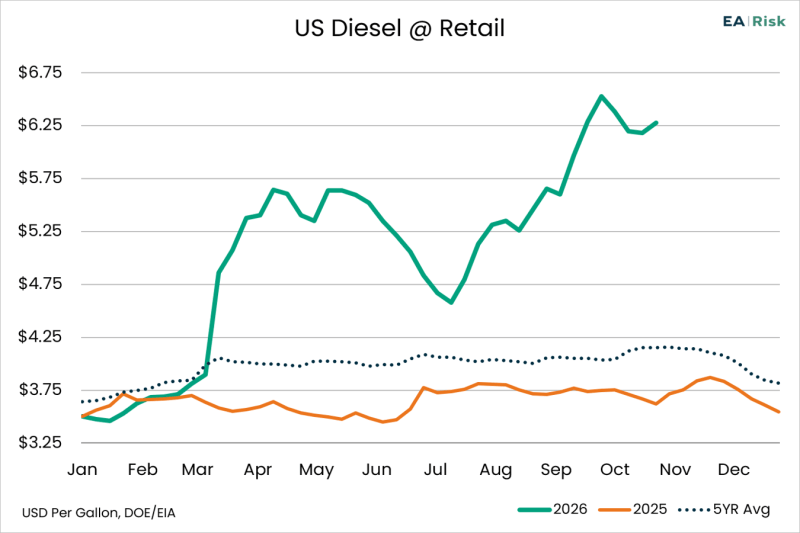Select the $6.25 y-axis label

point(40,124)
